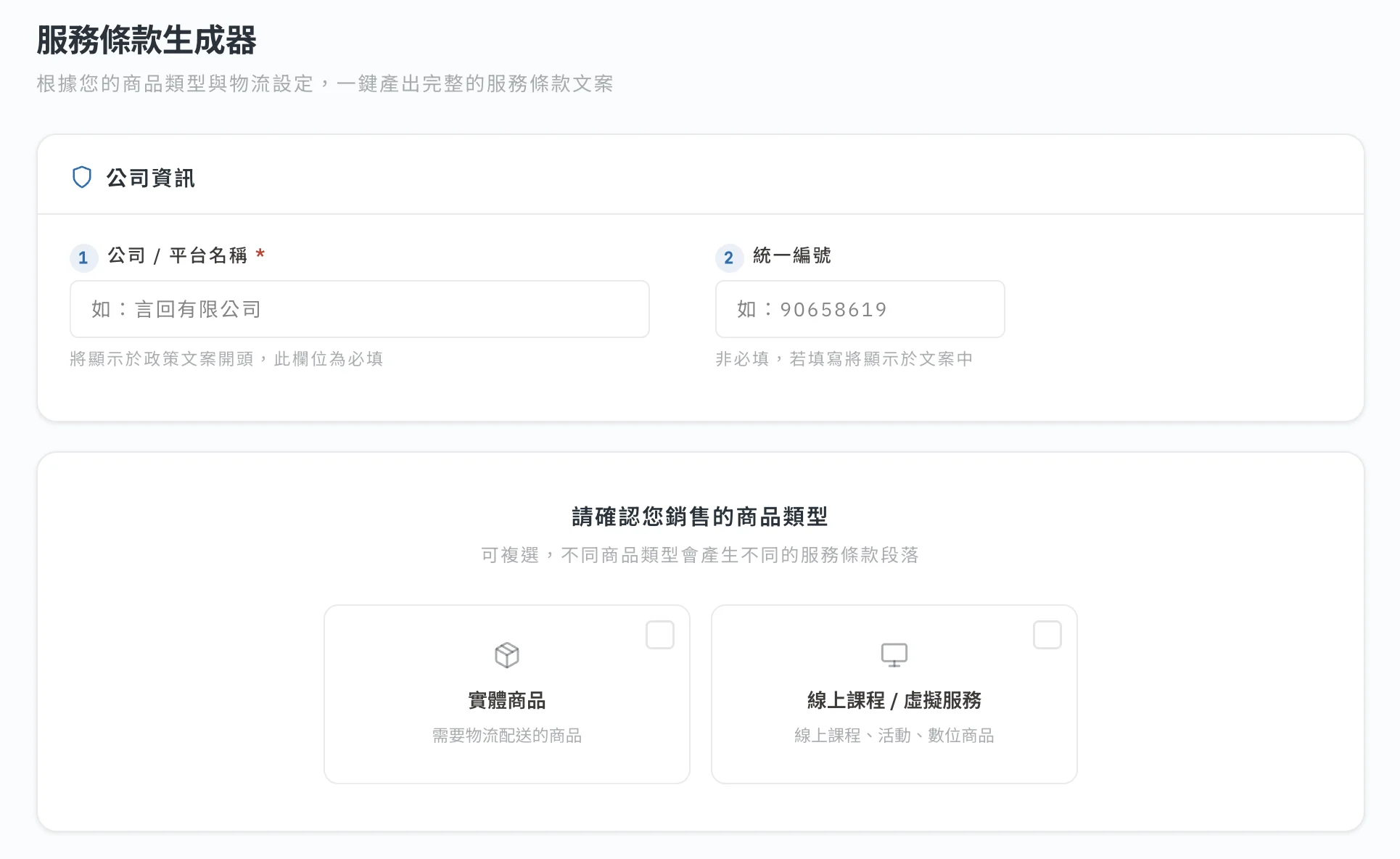Screen dimensions: 1400x859
Task: Click the 統一編號 field label
Action: (791, 255)
